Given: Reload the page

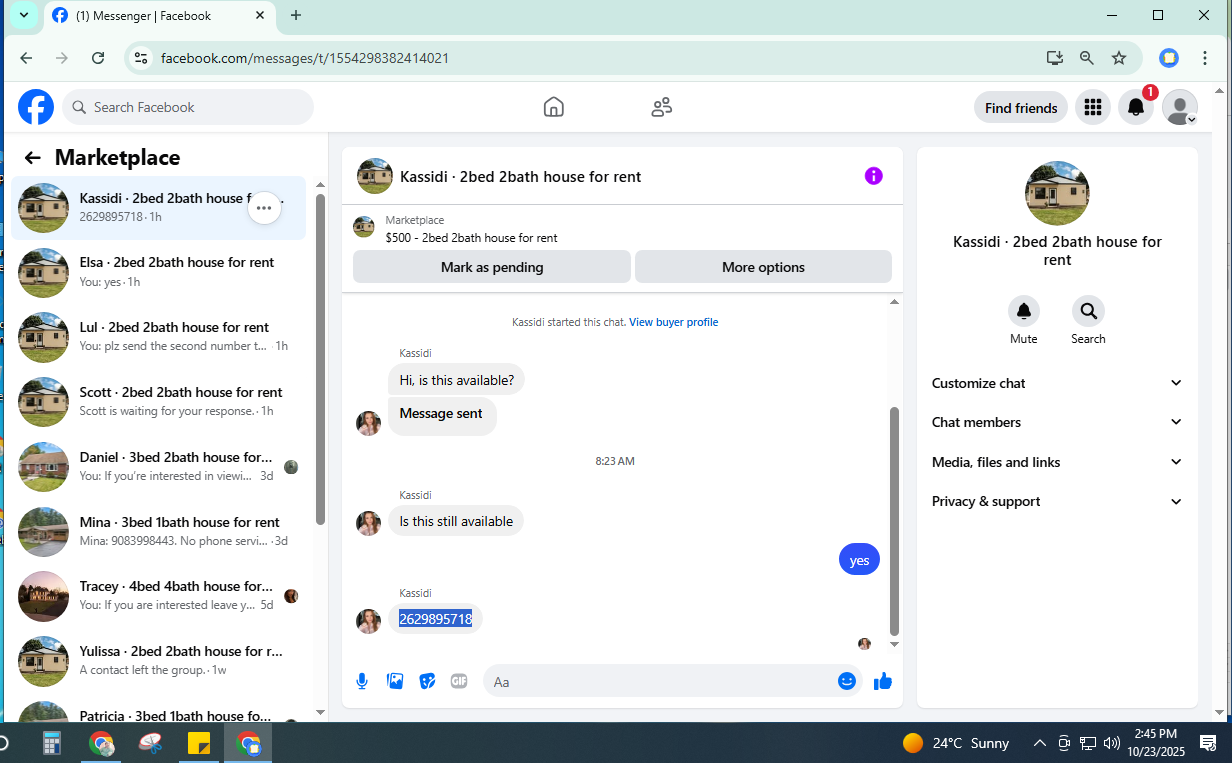Looking at the screenshot, I should point(98,58).
